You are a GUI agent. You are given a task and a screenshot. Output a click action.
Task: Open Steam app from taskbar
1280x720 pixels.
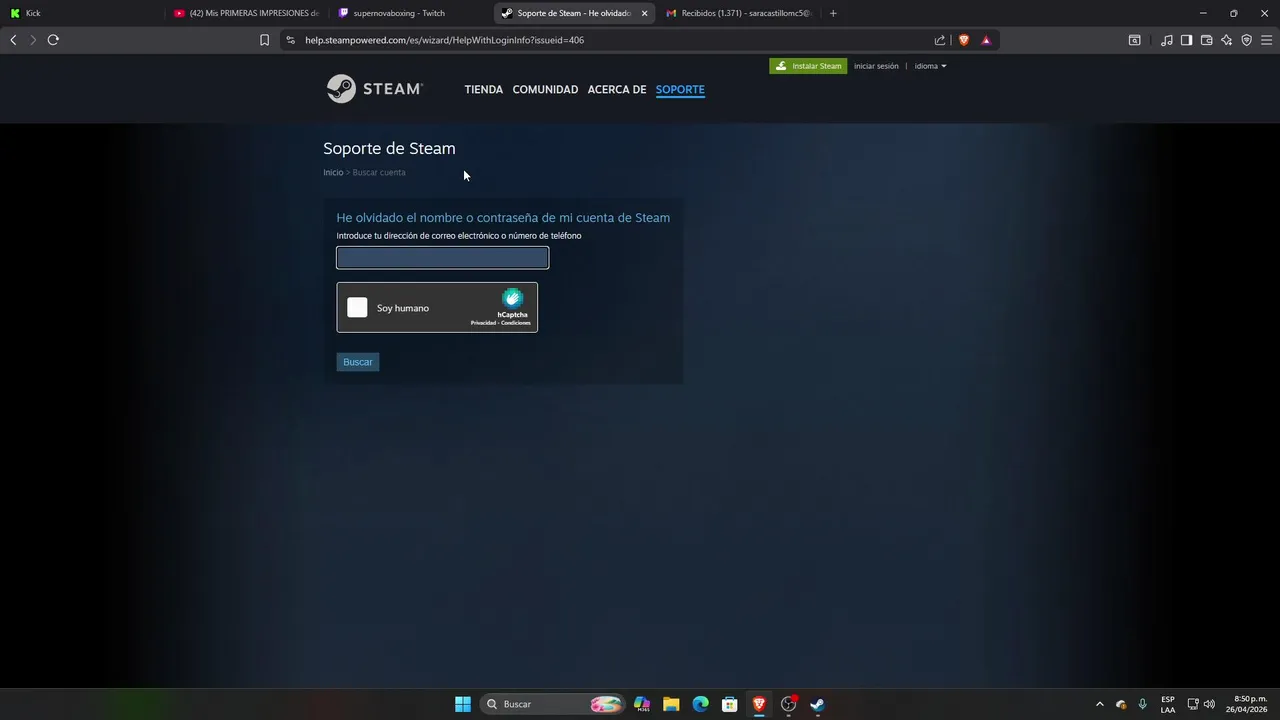pyautogui.click(x=817, y=704)
